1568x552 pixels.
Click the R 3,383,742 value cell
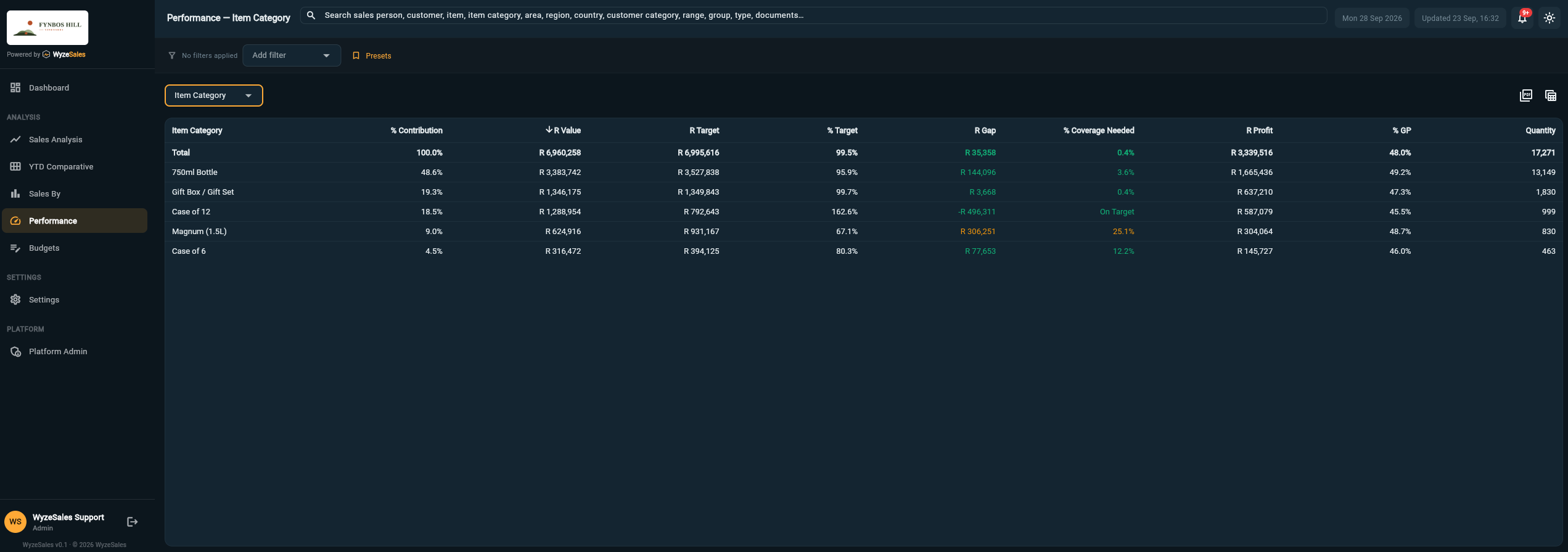[x=560, y=172]
